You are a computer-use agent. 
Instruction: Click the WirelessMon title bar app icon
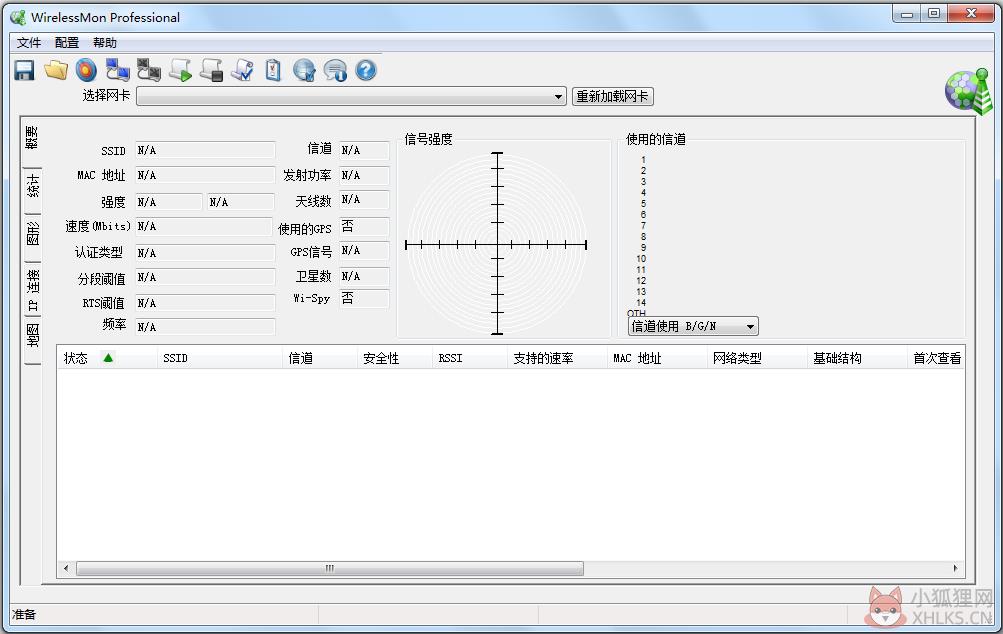pos(18,17)
